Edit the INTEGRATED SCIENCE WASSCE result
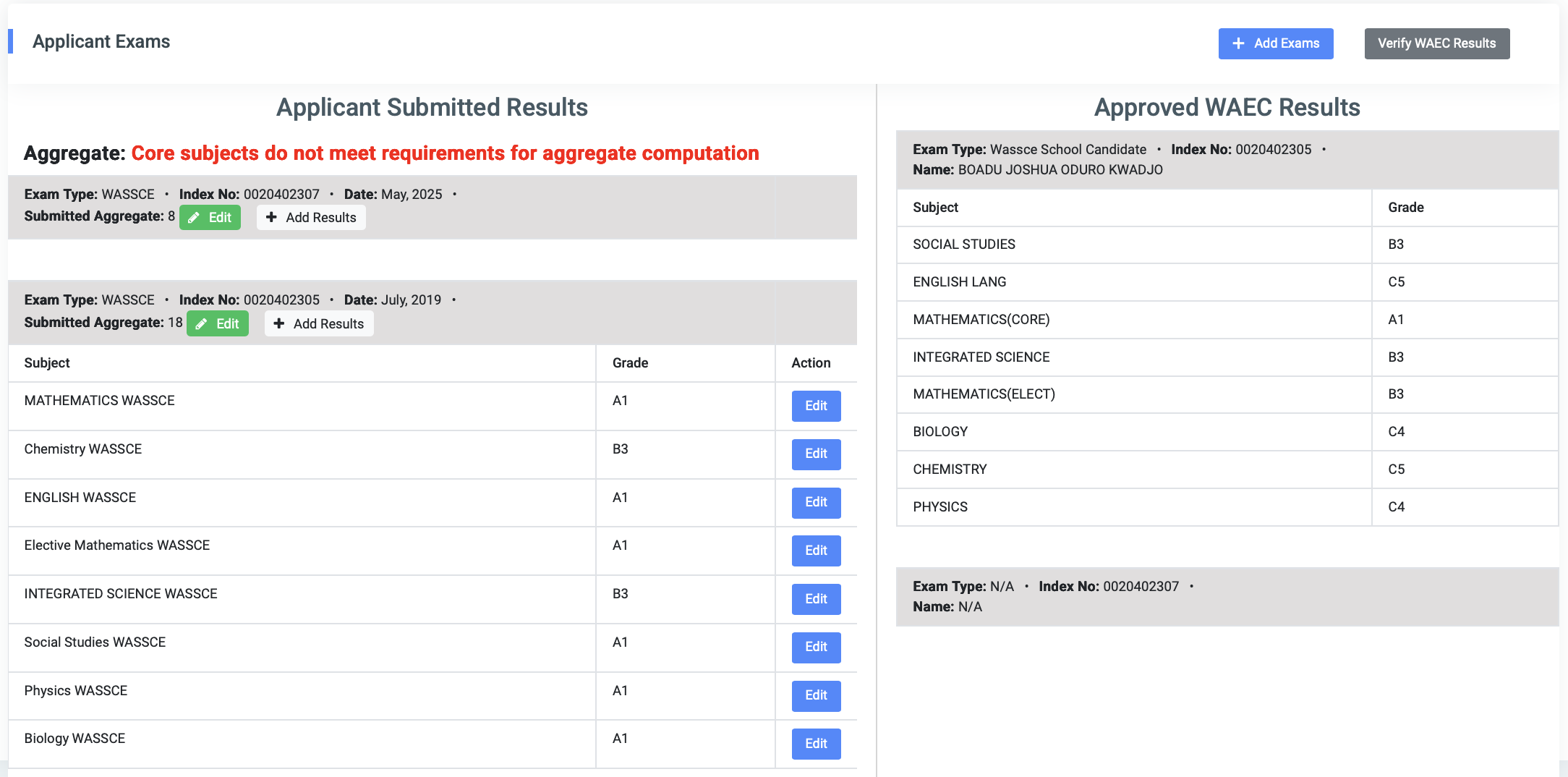This screenshot has height=777, width=1568. (x=816, y=599)
